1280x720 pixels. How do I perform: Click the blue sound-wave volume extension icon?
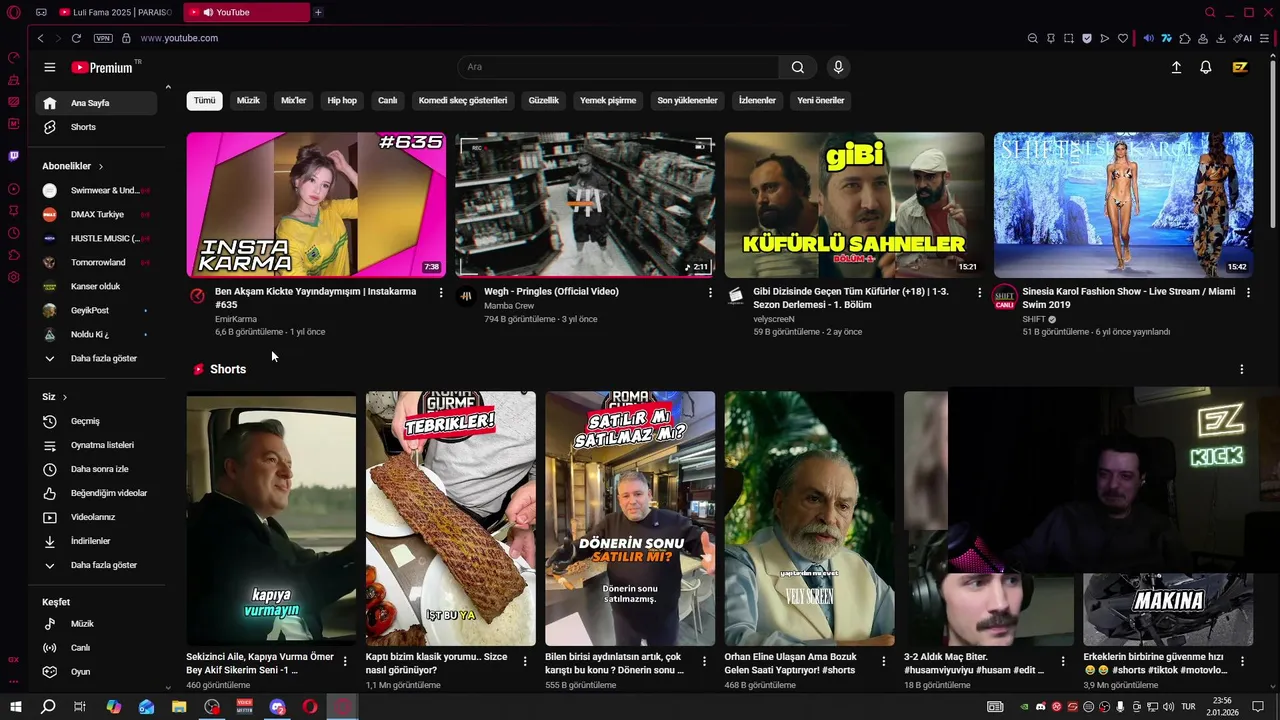point(1148,38)
